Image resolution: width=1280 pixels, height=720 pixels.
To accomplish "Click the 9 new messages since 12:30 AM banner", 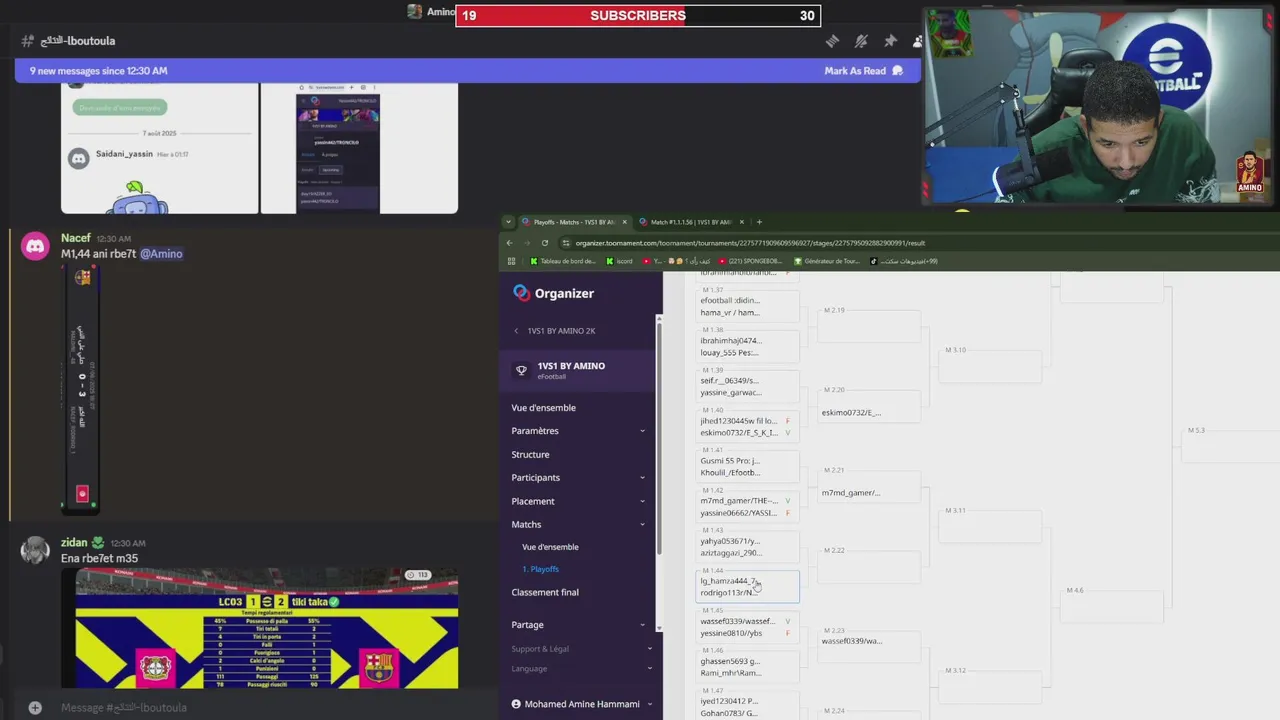I will (467, 71).
